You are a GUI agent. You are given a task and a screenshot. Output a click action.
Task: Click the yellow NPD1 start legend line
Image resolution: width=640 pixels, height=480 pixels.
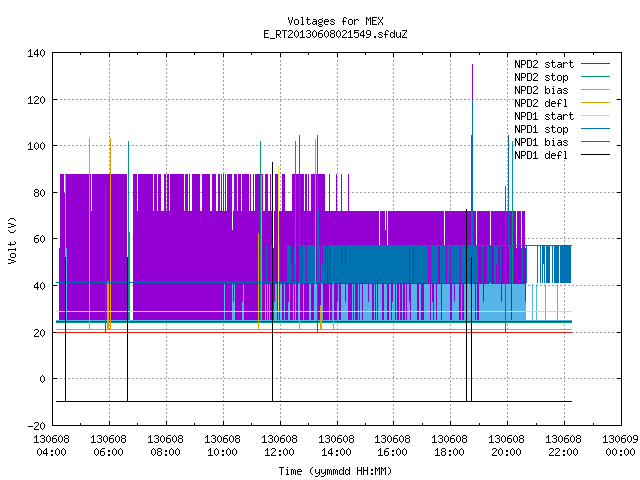pos(595,116)
